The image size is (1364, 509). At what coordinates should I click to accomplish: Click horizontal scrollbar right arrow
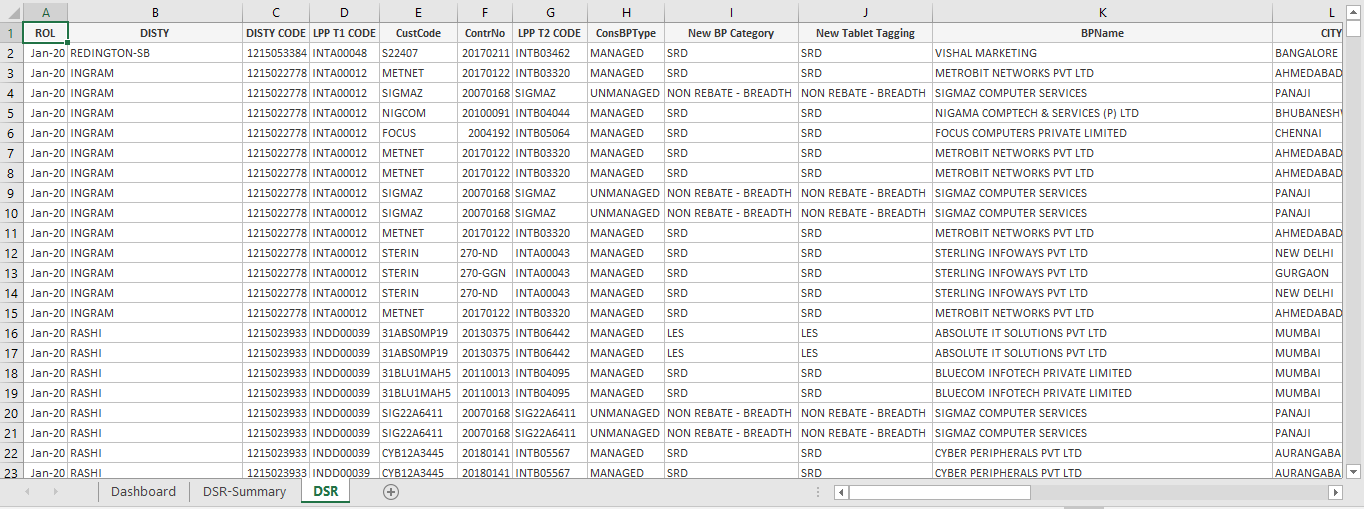(1335, 492)
